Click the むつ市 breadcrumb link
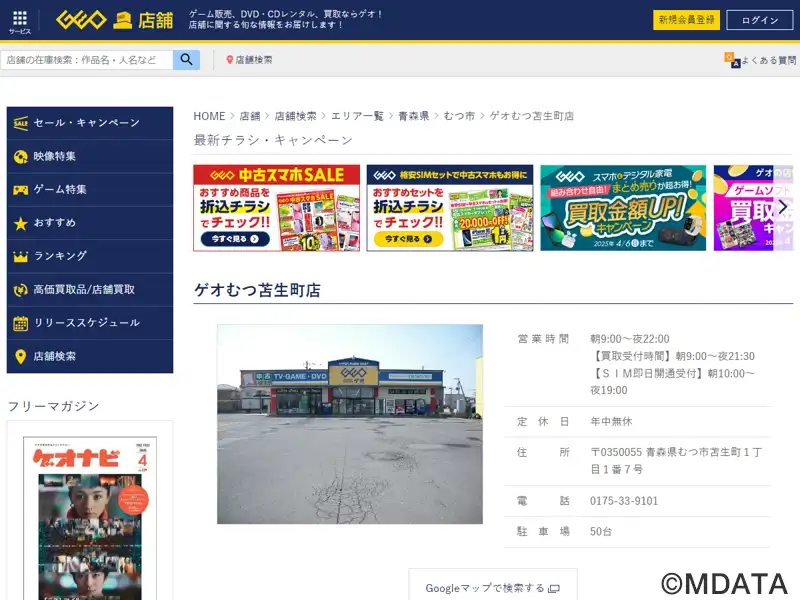The width and height of the screenshot is (800, 600). (459, 116)
